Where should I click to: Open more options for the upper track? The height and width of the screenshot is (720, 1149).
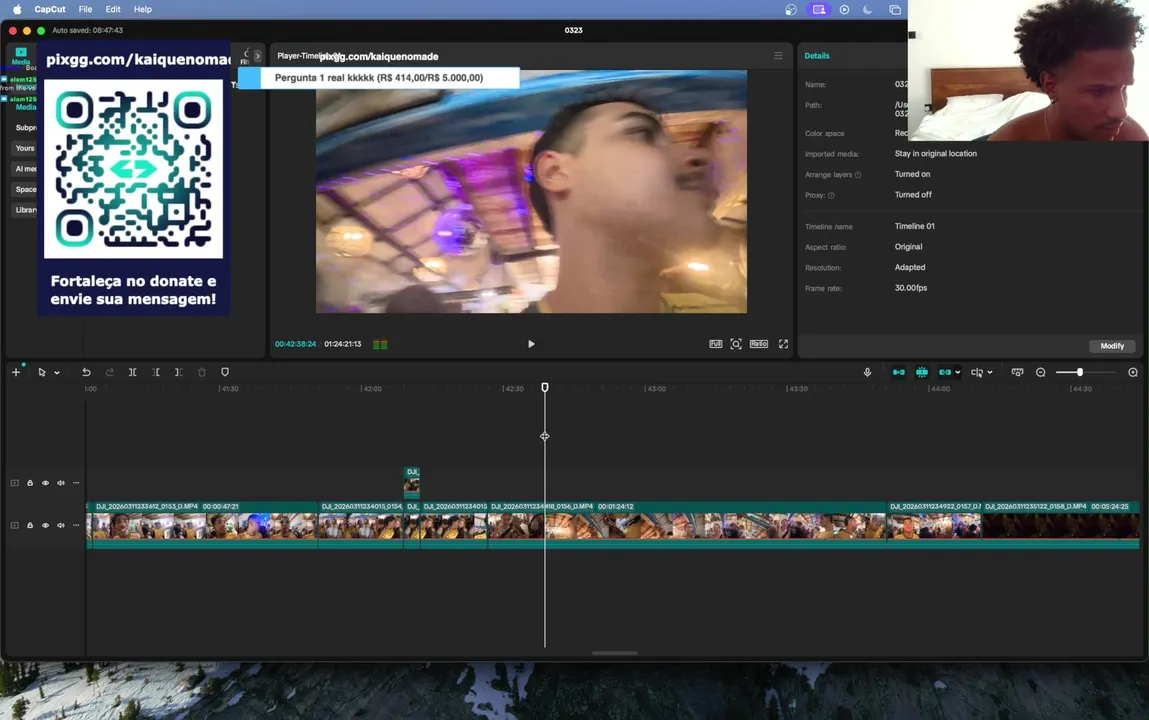pos(76,483)
